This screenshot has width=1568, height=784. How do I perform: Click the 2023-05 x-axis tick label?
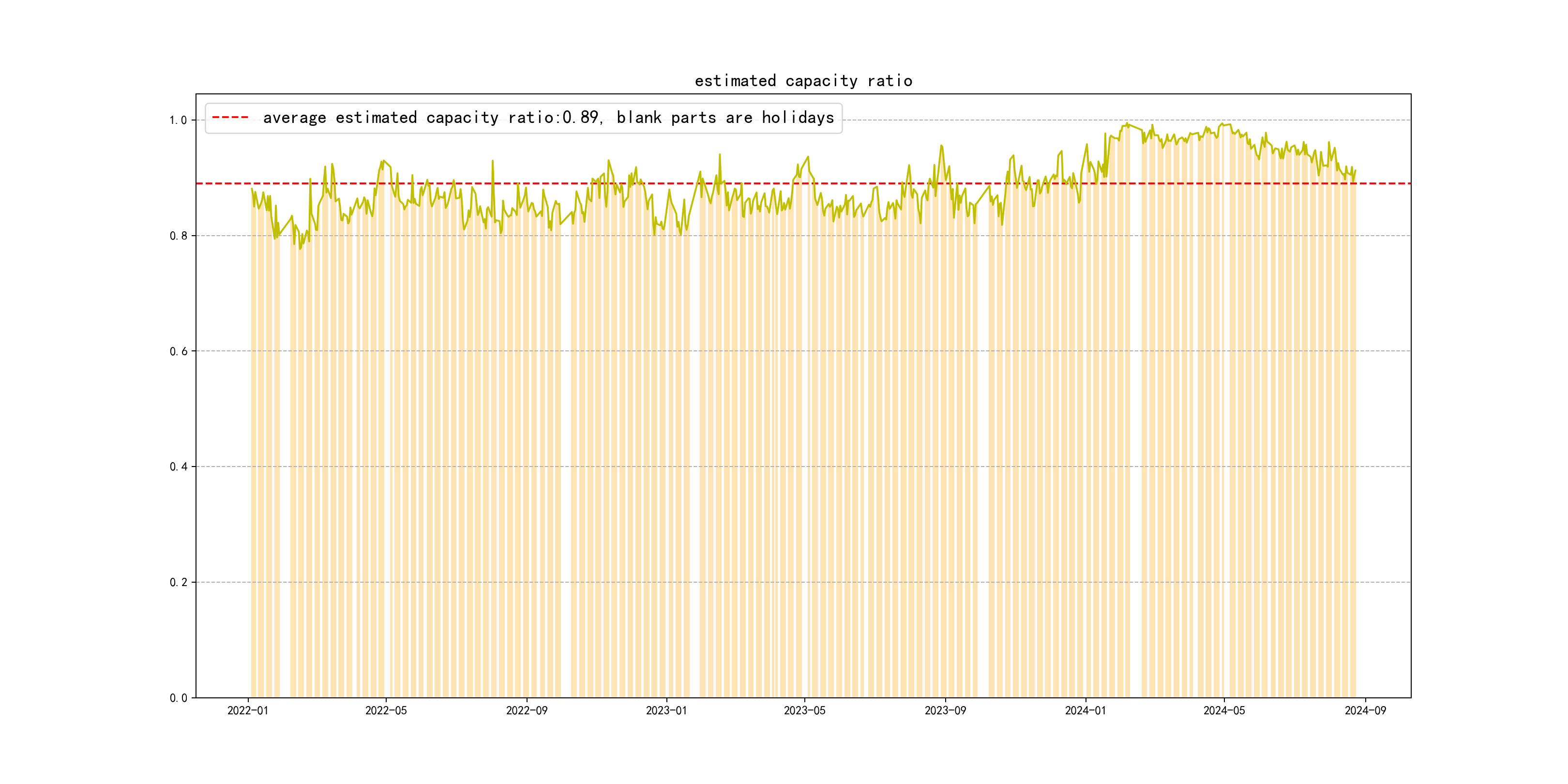tap(804, 710)
